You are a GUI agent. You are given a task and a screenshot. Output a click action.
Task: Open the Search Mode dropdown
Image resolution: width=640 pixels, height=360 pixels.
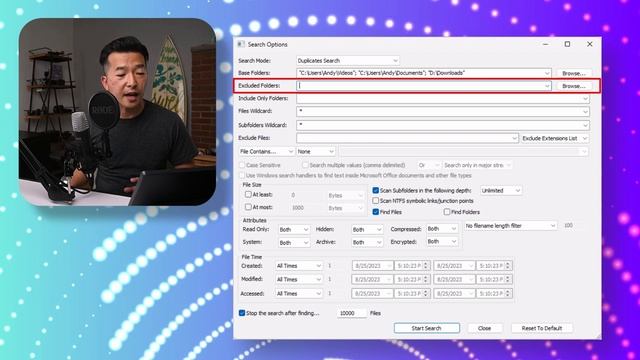click(x=347, y=60)
